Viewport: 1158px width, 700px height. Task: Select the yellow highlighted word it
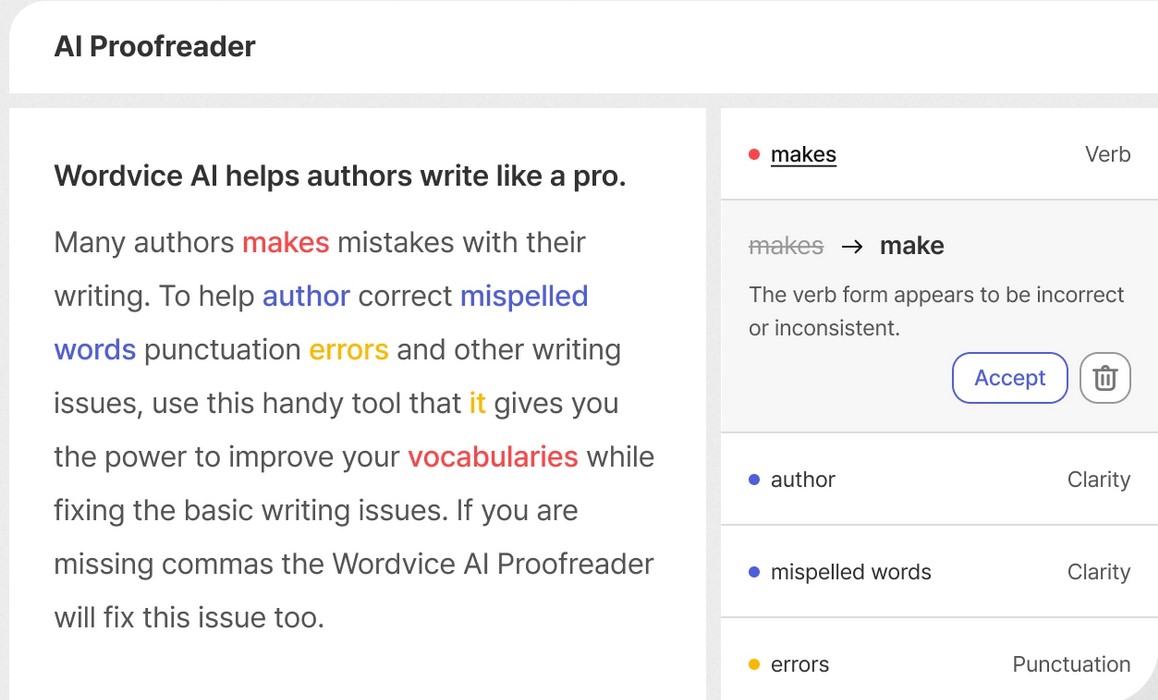(477, 404)
